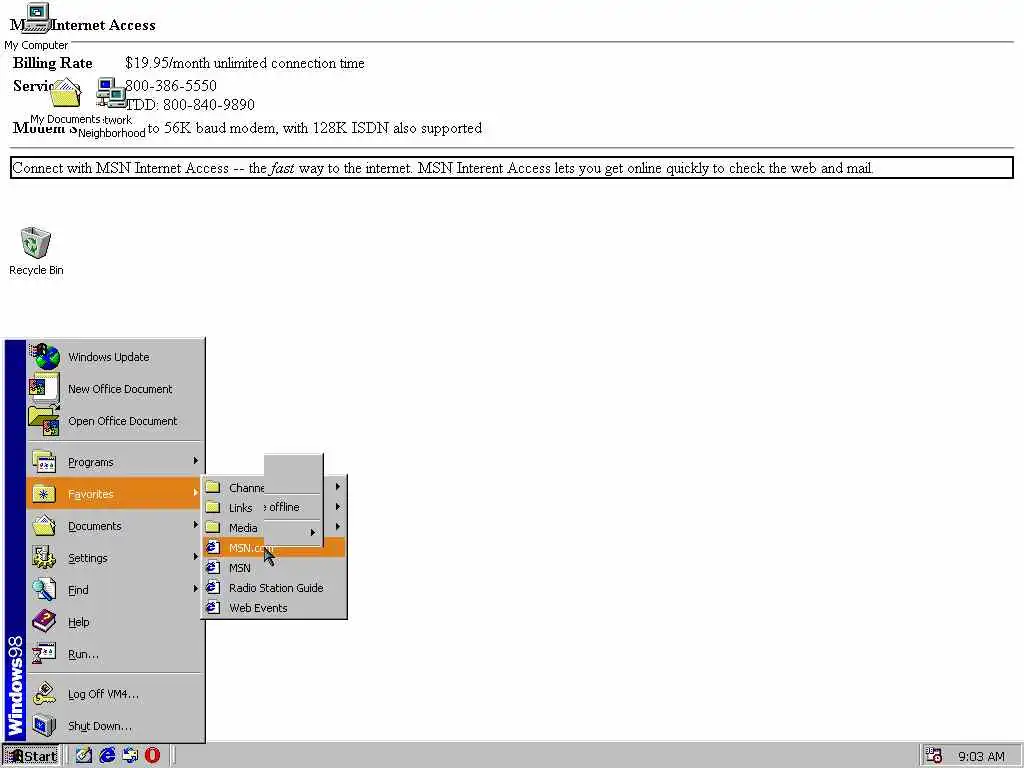
Task: Click the Help book icon
Action: coord(44,622)
